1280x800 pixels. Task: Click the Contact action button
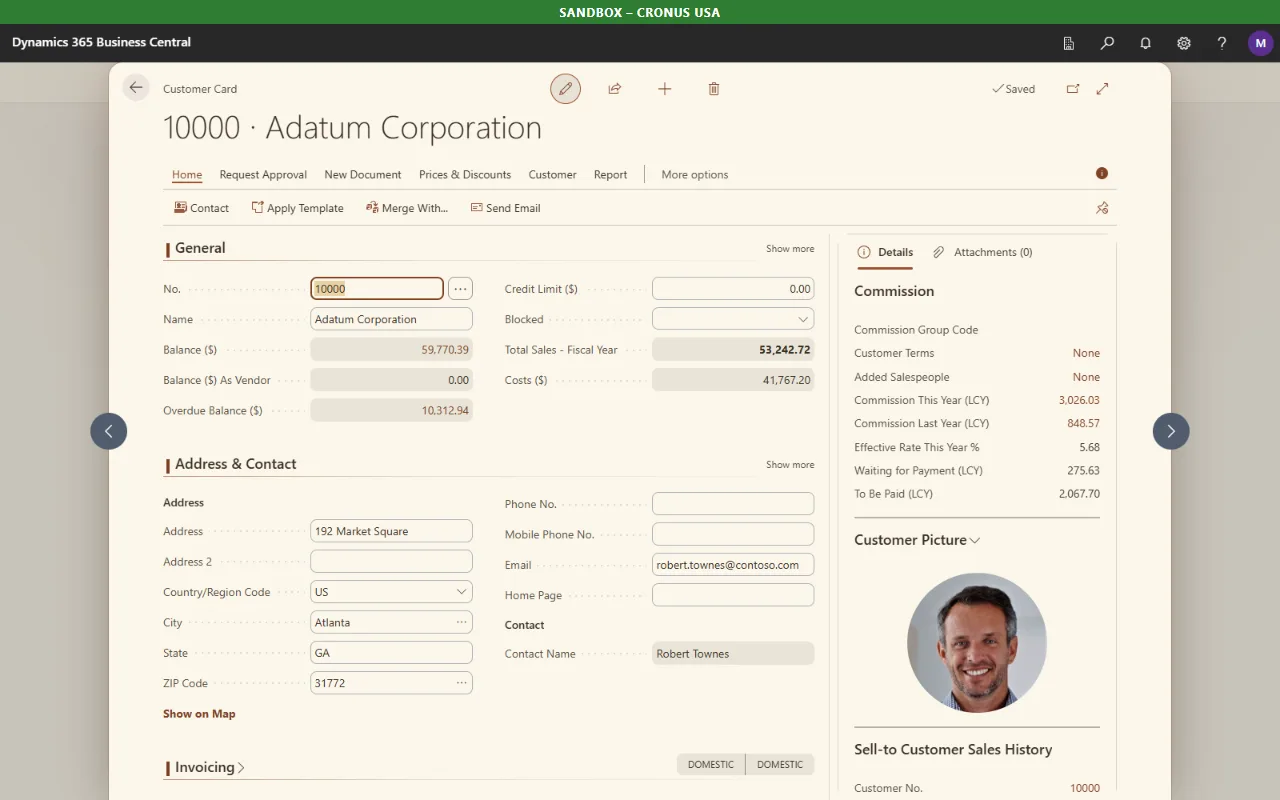pos(201,208)
